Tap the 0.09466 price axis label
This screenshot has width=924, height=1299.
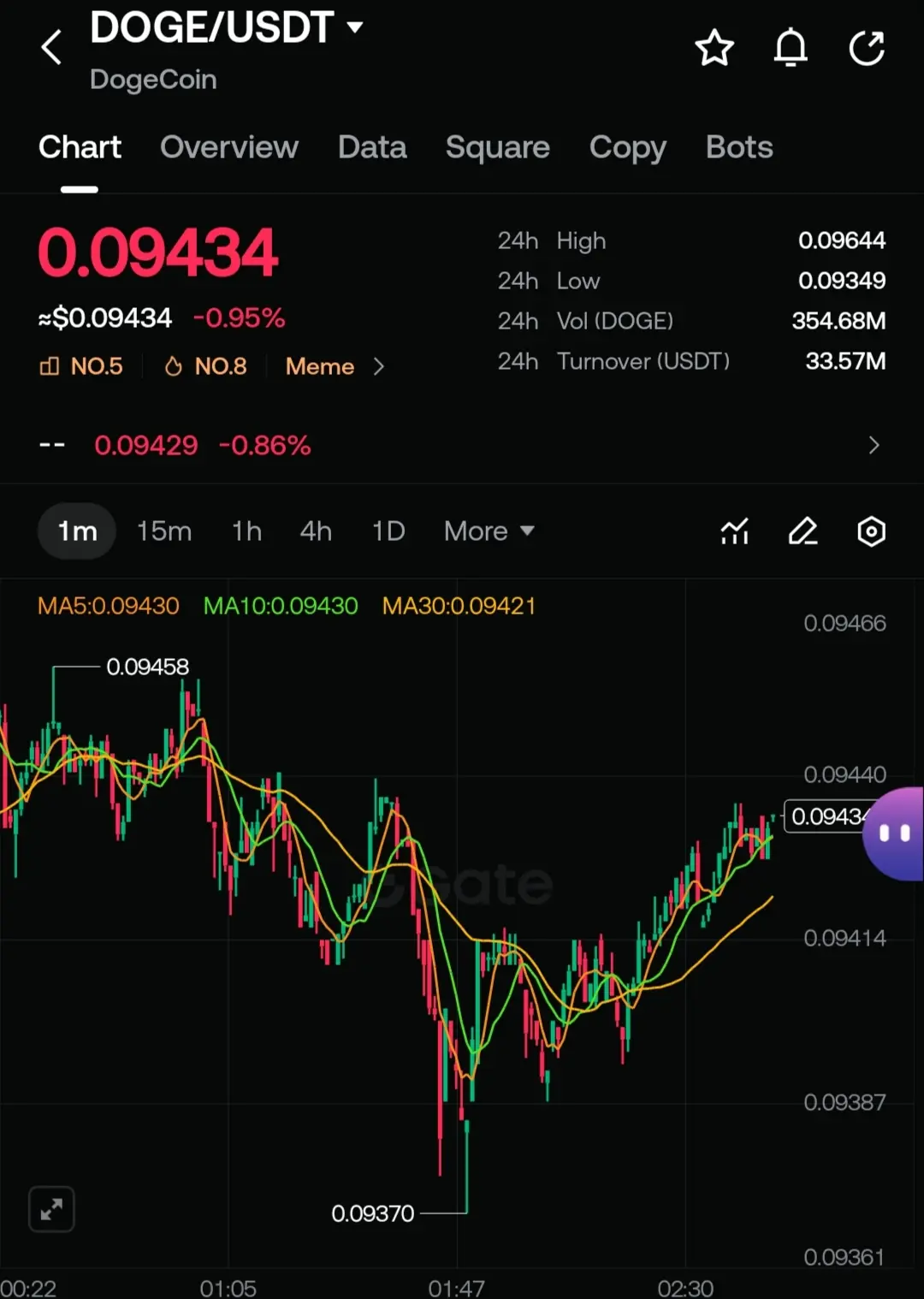point(844,623)
